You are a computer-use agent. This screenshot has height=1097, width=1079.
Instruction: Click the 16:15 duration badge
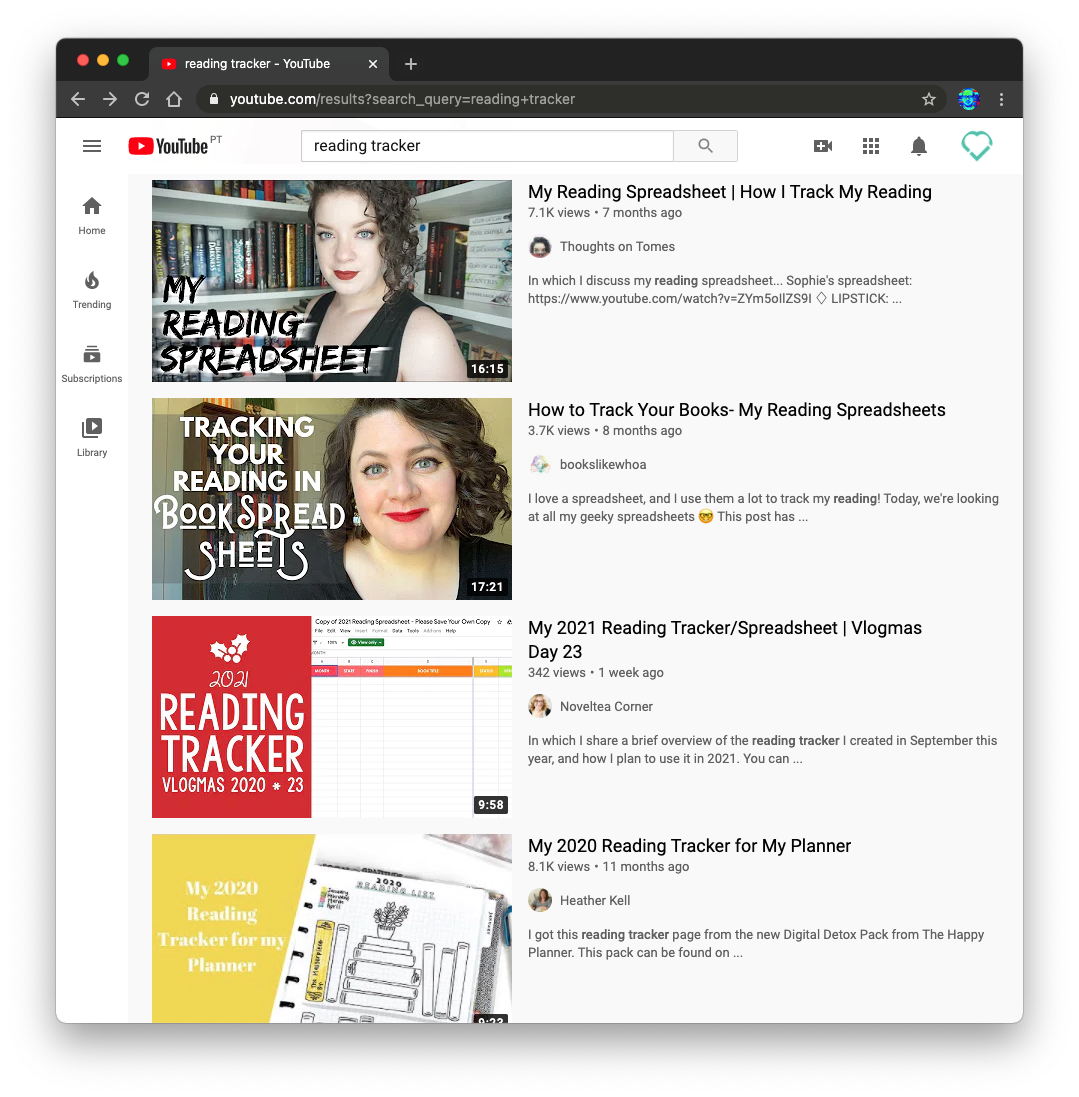[x=487, y=369]
